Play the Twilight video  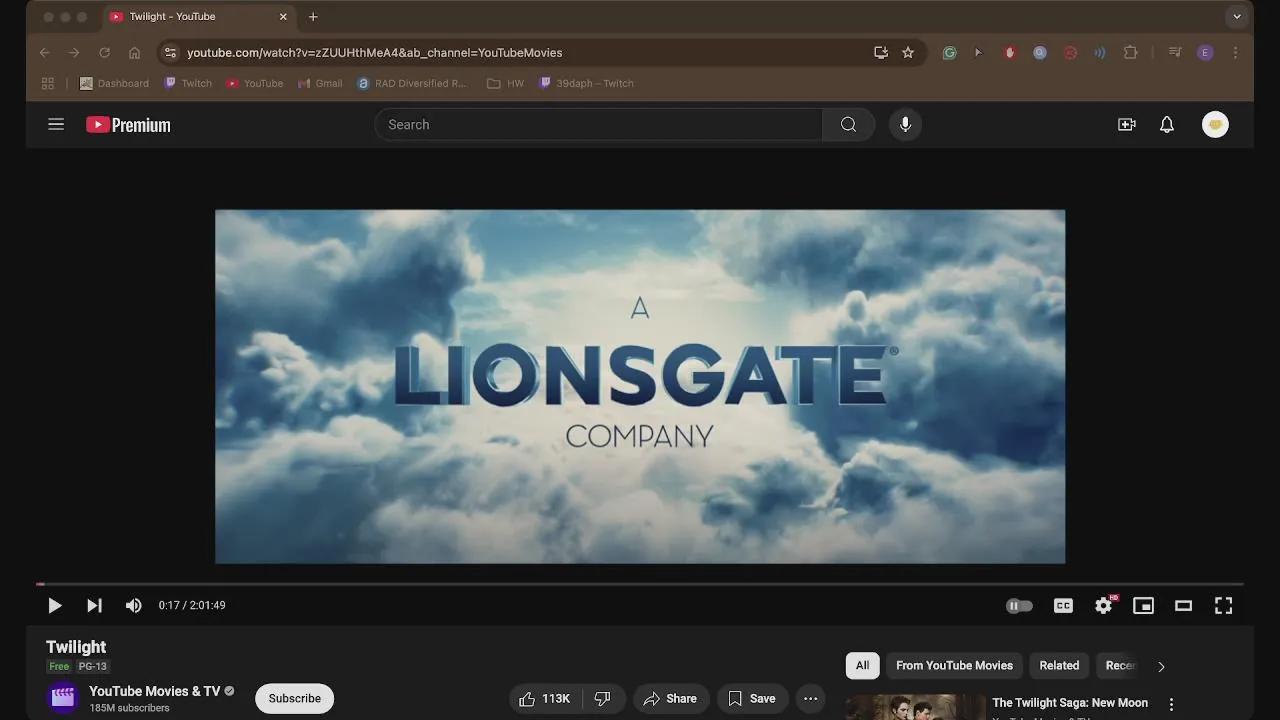(x=55, y=605)
